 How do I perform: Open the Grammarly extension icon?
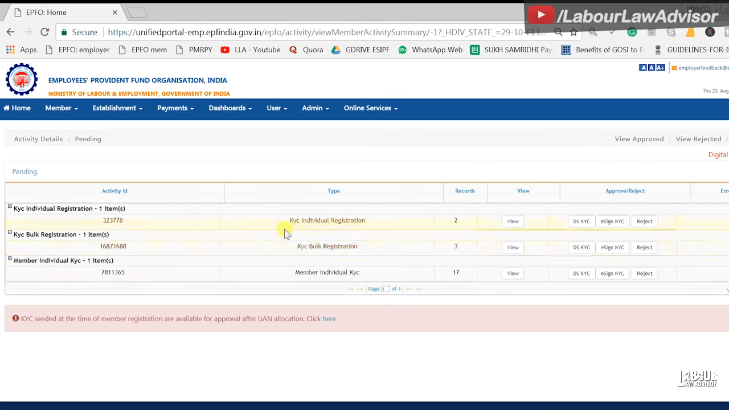(x=632, y=32)
